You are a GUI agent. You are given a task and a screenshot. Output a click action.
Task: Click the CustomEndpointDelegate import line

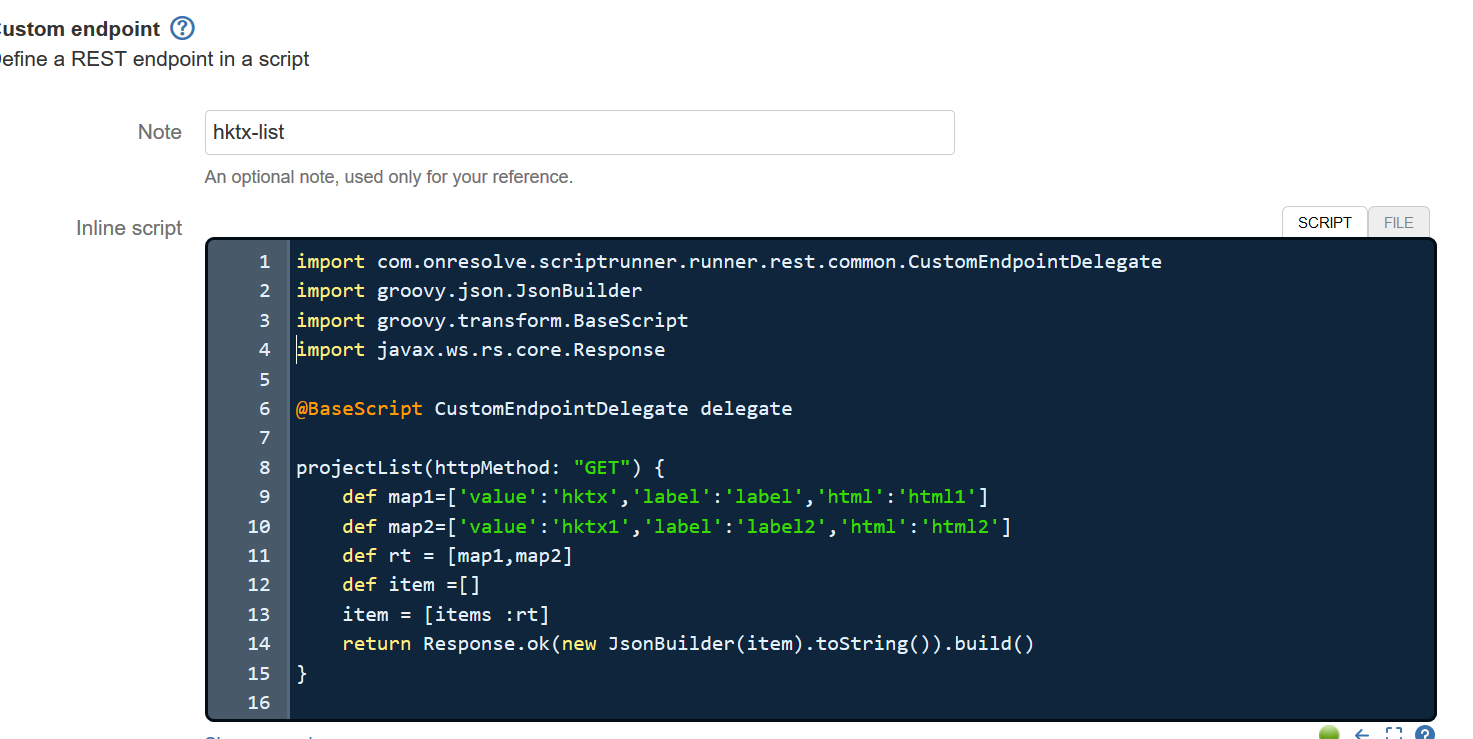coord(729,262)
